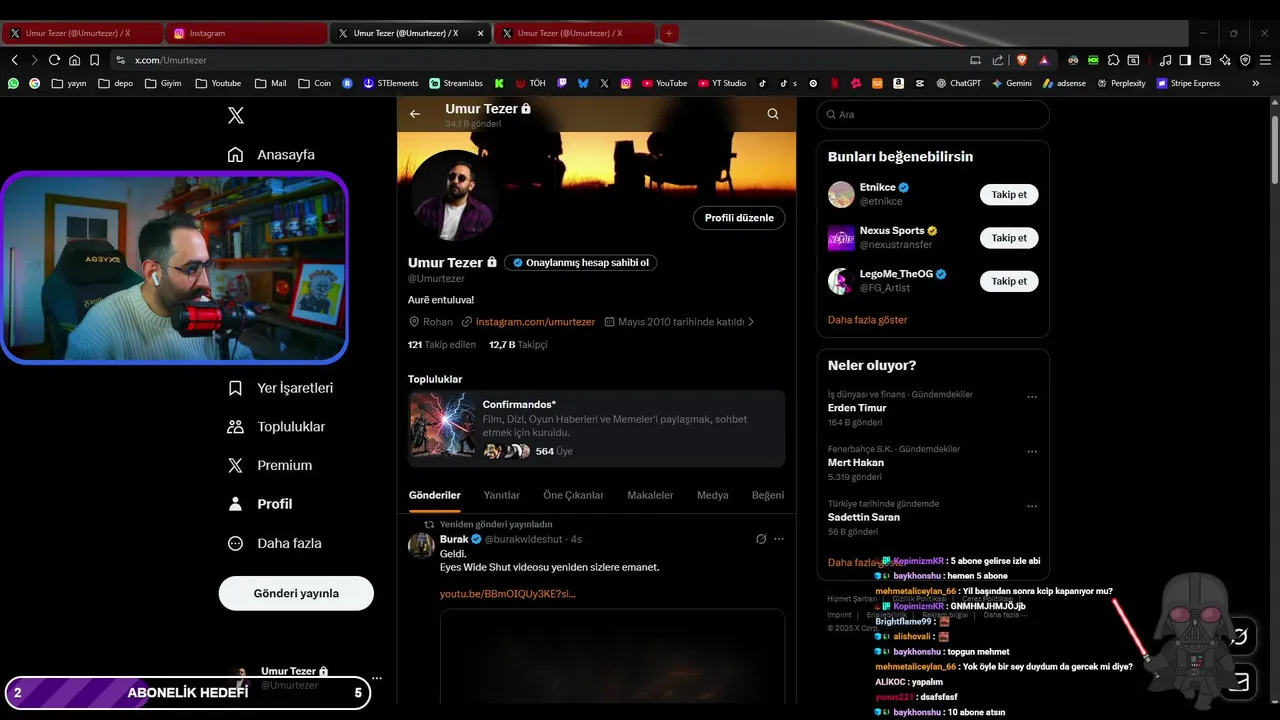The width and height of the screenshot is (1280, 720).
Task: Open Confirmandos* community card
Action: (596, 428)
